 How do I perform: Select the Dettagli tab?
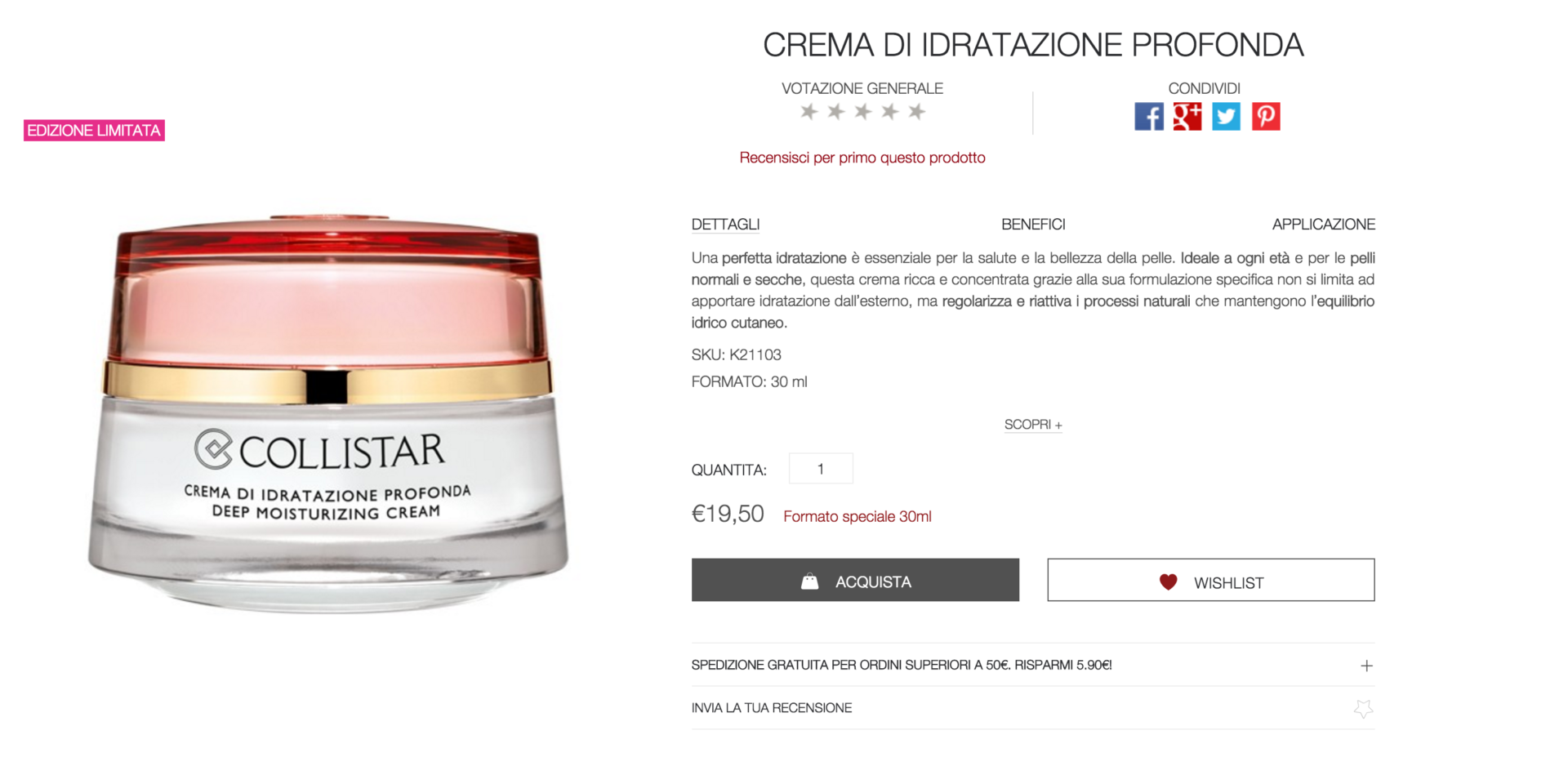click(x=725, y=225)
